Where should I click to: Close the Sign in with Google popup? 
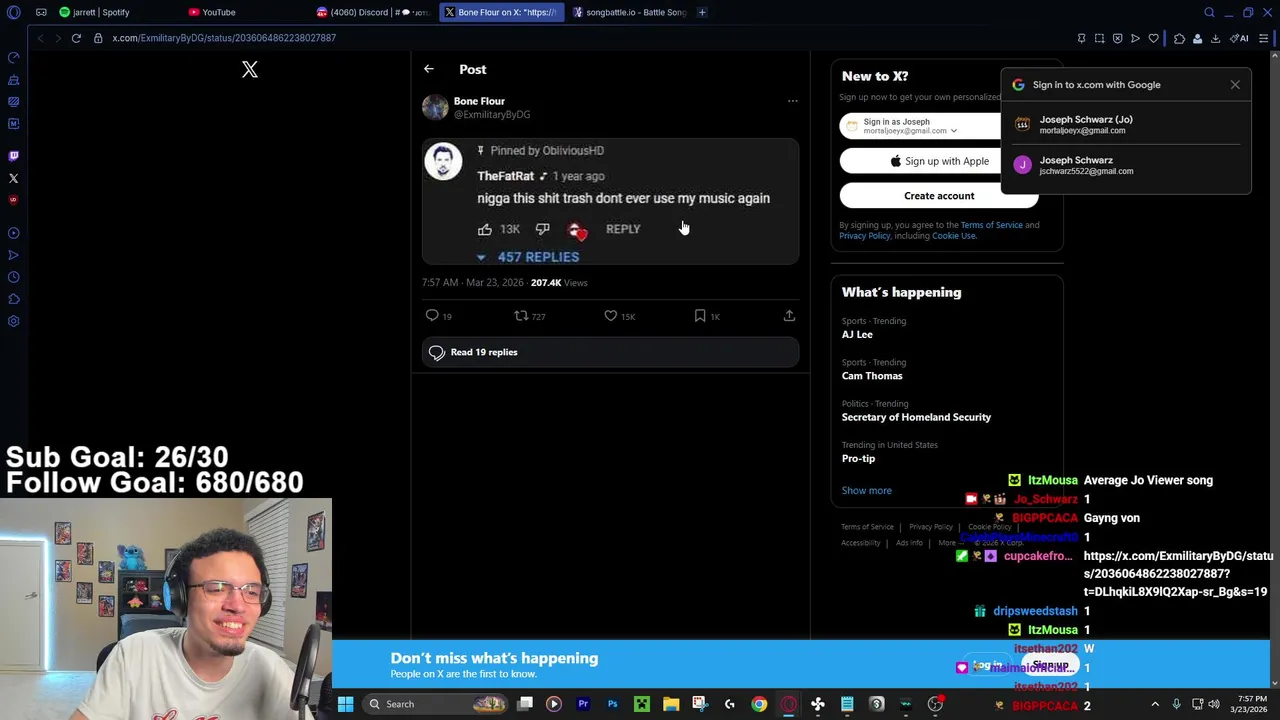[1235, 85]
